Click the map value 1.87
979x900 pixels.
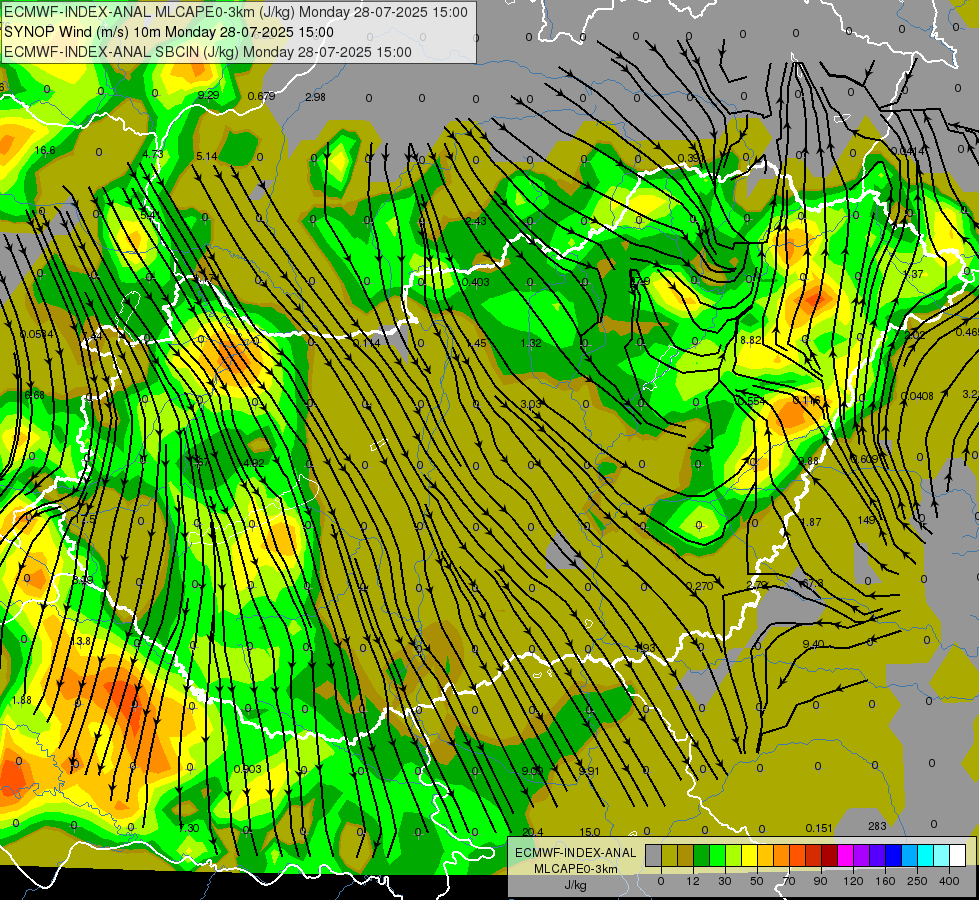(810, 522)
